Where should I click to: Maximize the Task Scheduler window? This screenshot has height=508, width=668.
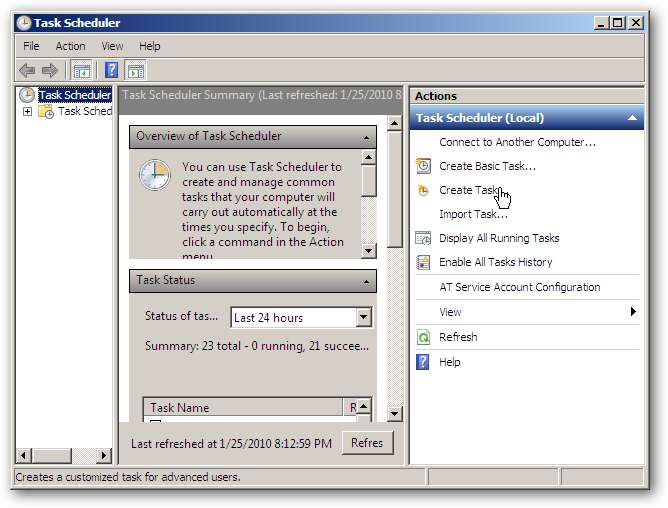[618, 23]
